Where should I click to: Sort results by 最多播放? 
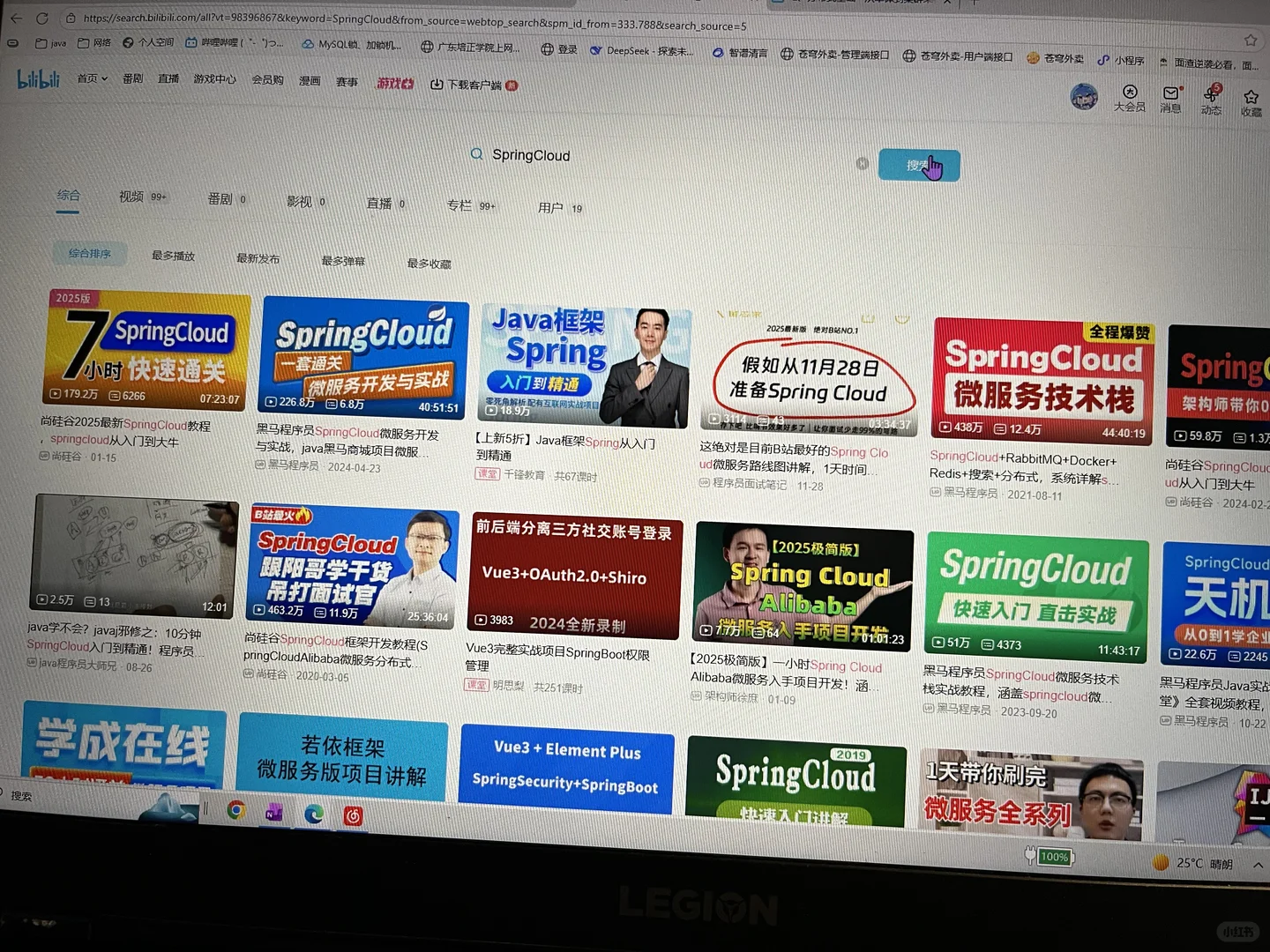(x=173, y=256)
